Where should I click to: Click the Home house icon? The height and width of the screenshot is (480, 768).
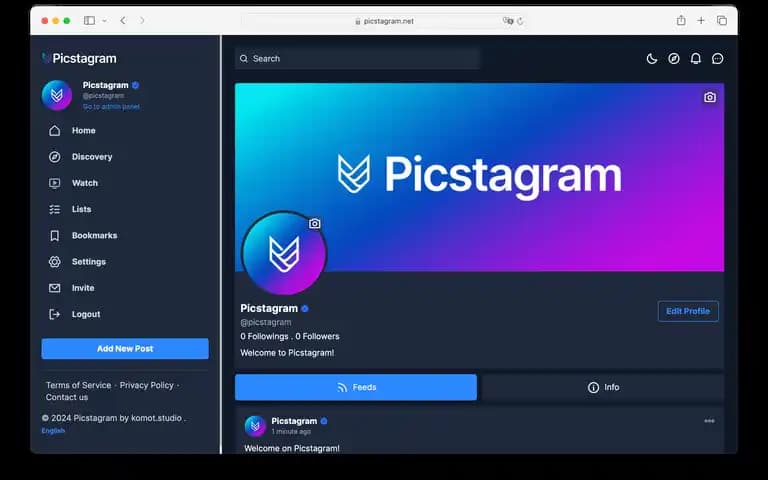click(x=55, y=130)
